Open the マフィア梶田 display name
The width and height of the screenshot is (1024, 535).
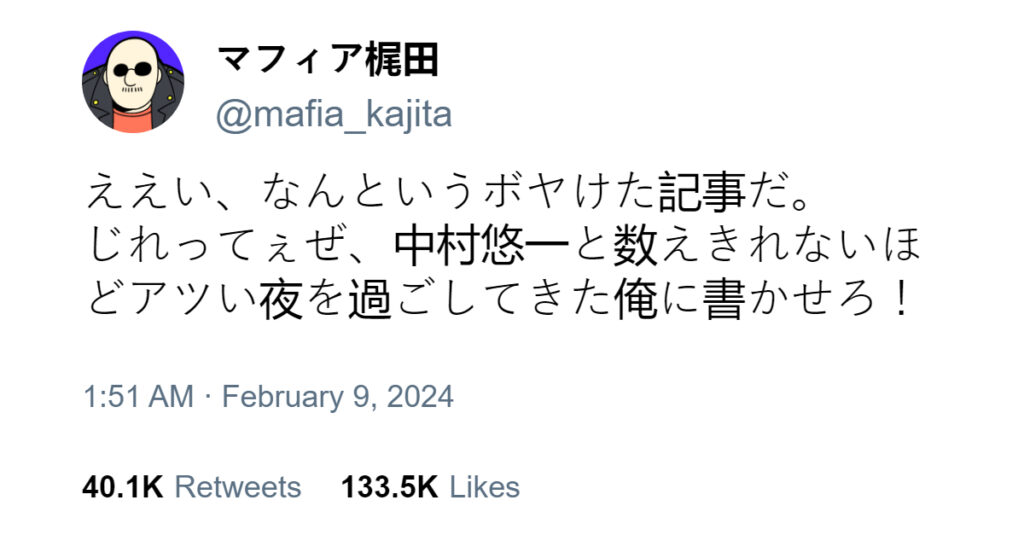pos(328,62)
